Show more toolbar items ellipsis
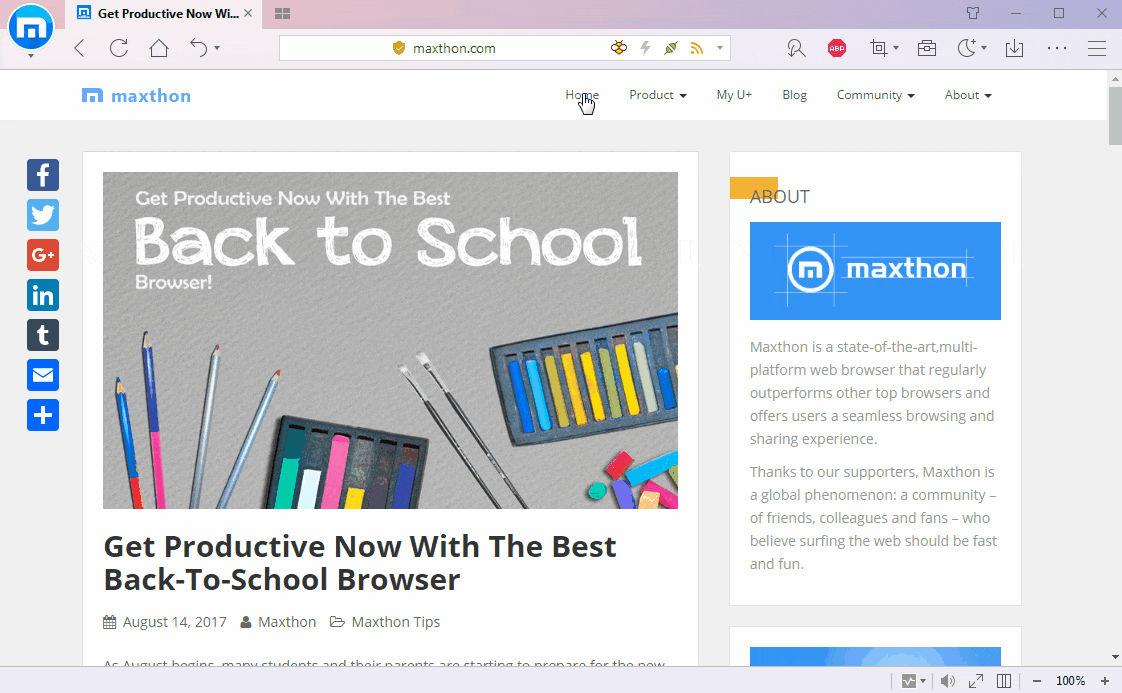Image resolution: width=1122 pixels, height=693 pixels. (x=1057, y=48)
